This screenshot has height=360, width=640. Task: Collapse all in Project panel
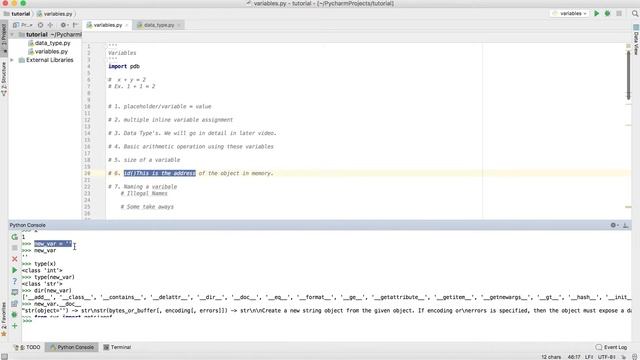(50, 25)
